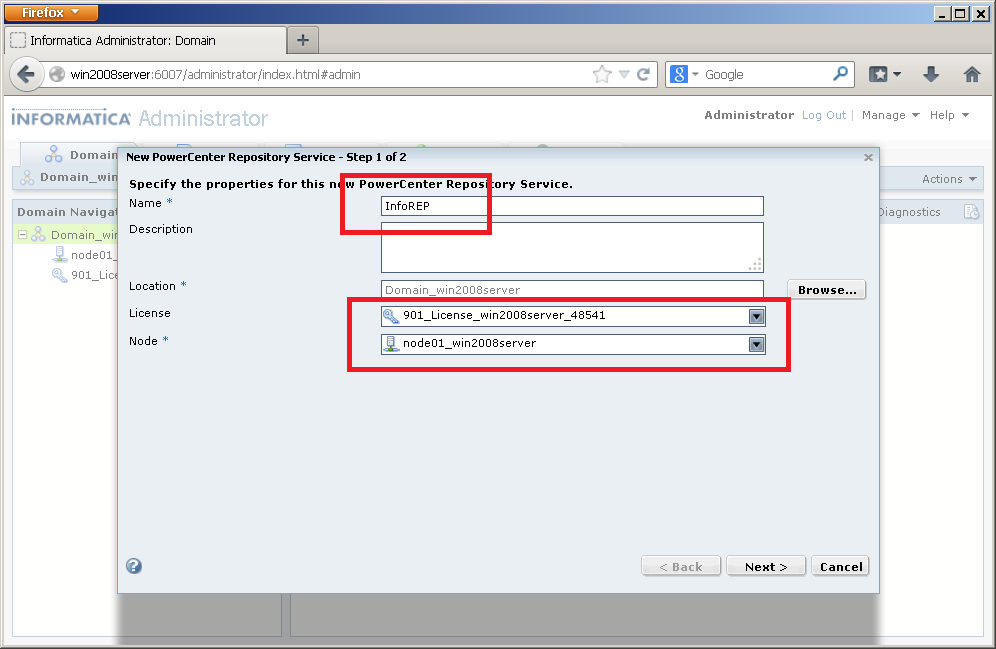The width and height of the screenshot is (996, 649).
Task: Click the magnifier icon in Google search box
Action: [x=841, y=74]
